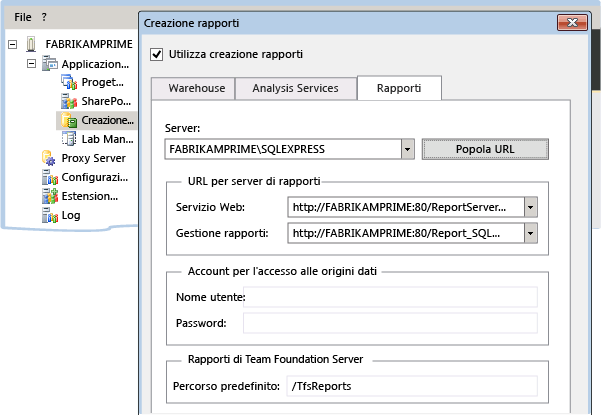Viewport: 601px width, 415px height.
Task: Open the ? help menu
Action: [x=44, y=17]
